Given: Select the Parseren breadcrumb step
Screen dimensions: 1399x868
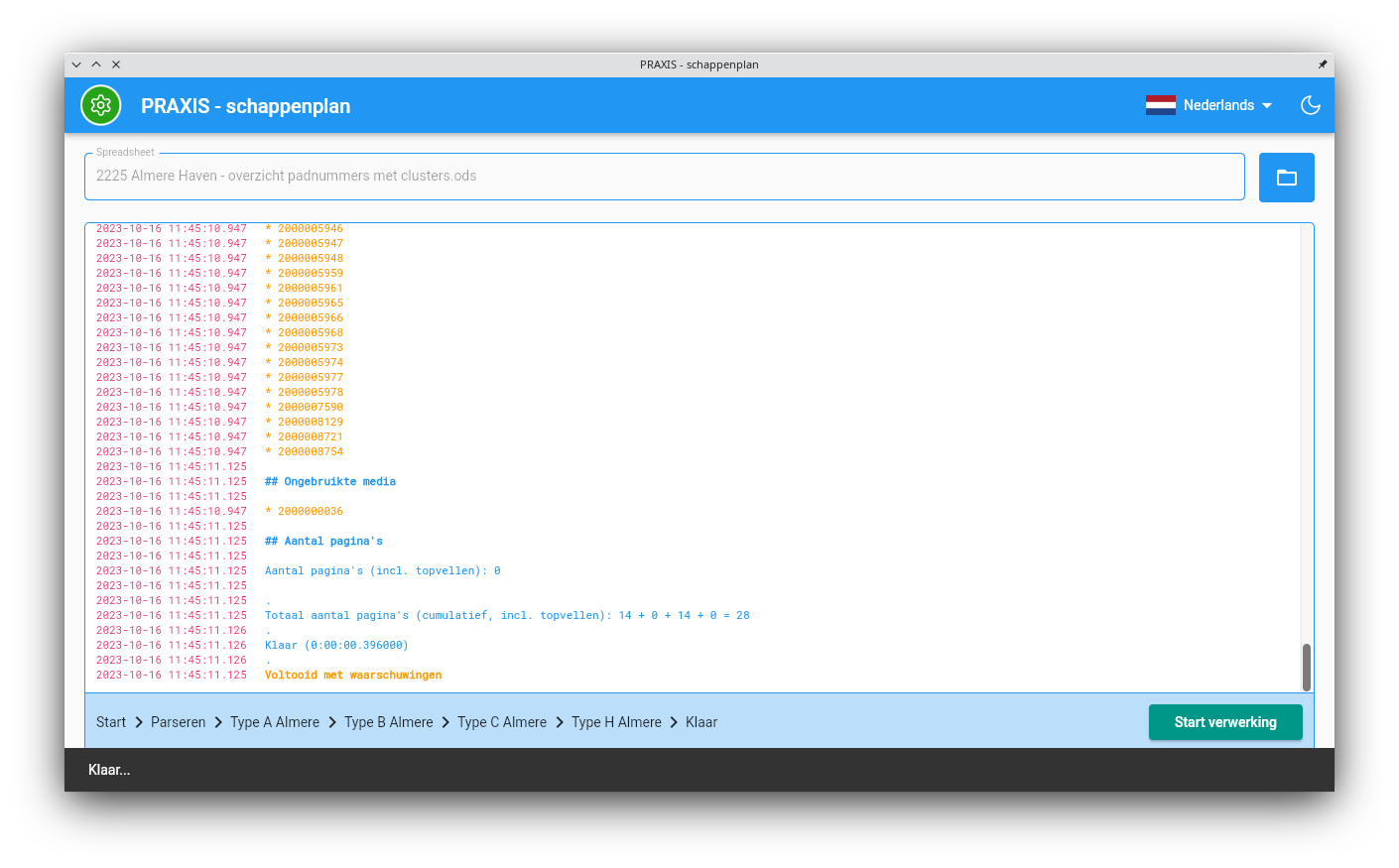Looking at the screenshot, I should pos(179,722).
